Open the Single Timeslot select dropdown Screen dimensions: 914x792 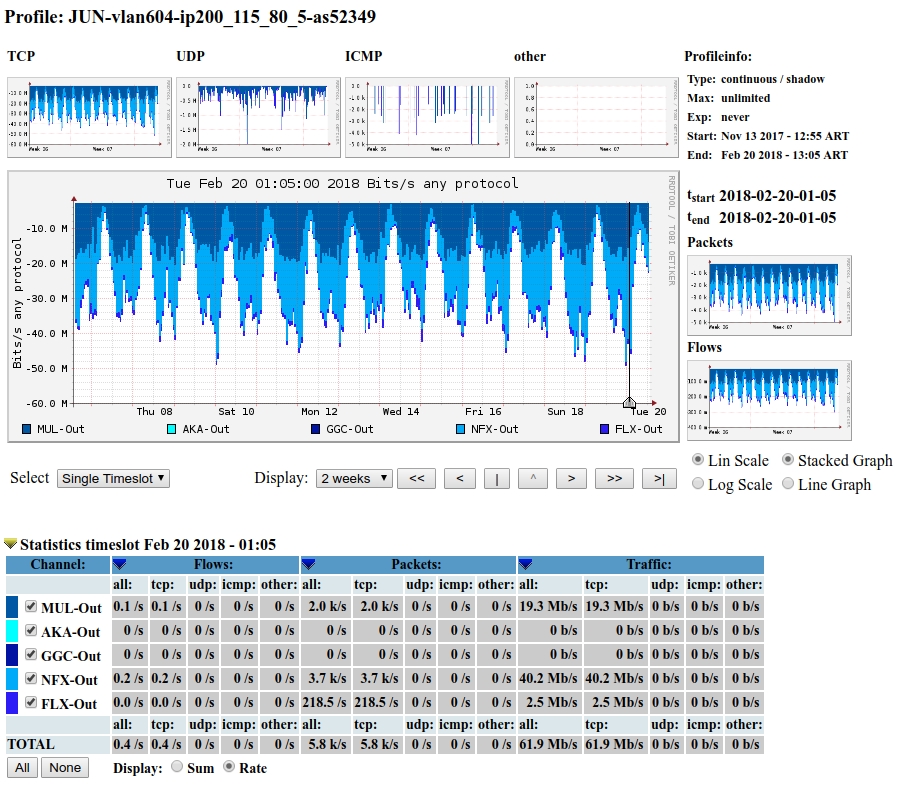[x=113, y=479]
